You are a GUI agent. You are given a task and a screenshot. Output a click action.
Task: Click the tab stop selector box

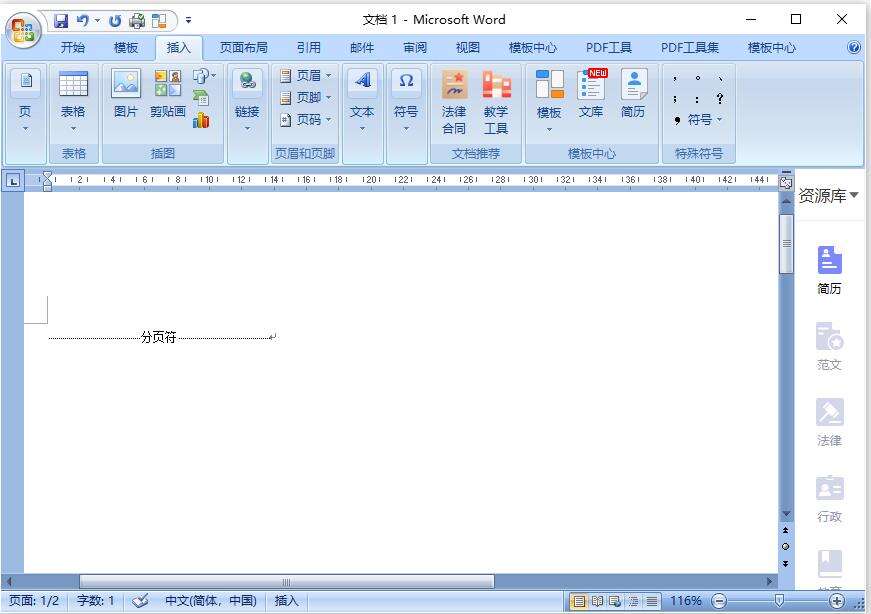(x=13, y=181)
